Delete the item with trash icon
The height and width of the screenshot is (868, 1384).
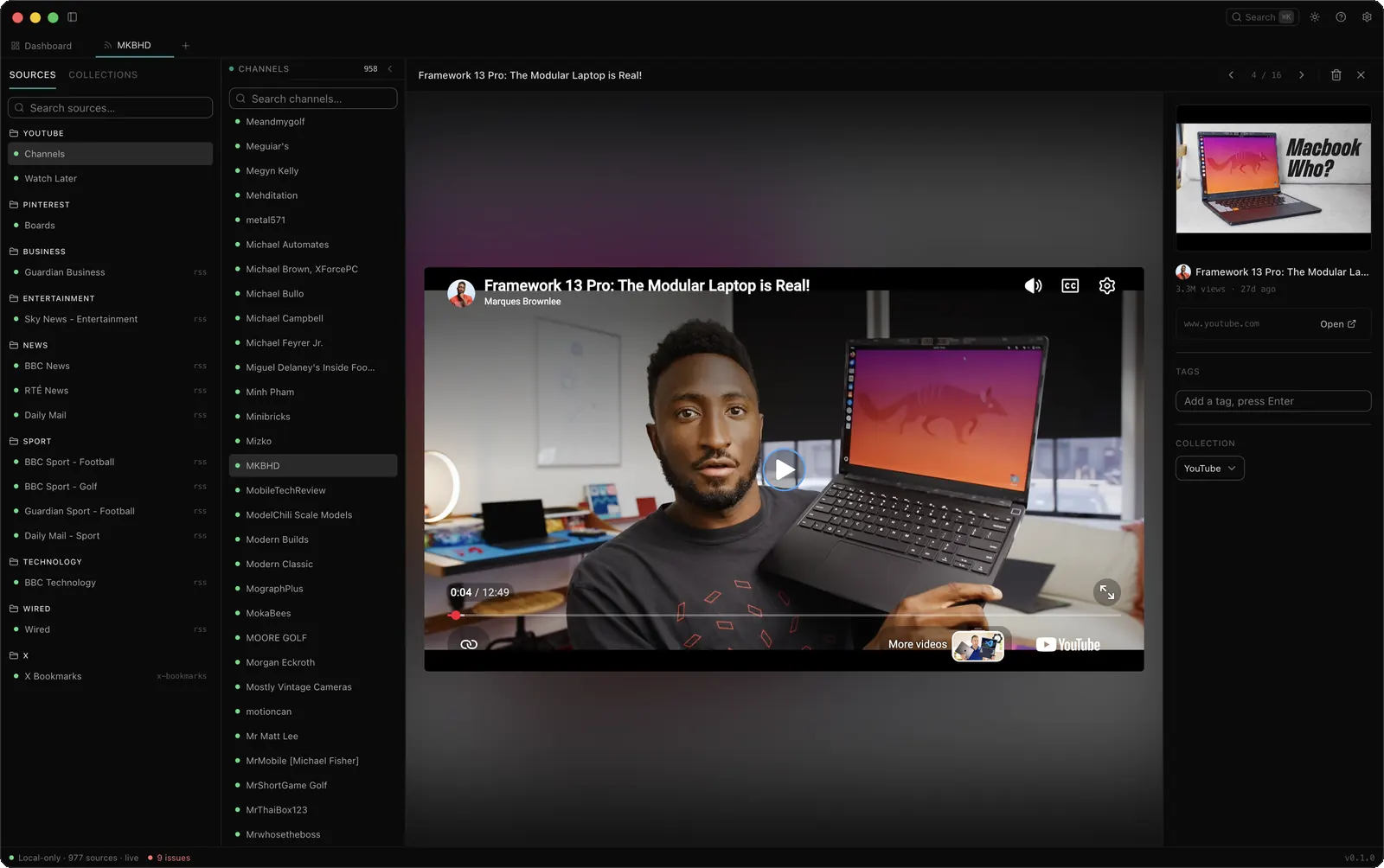(1336, 75)
